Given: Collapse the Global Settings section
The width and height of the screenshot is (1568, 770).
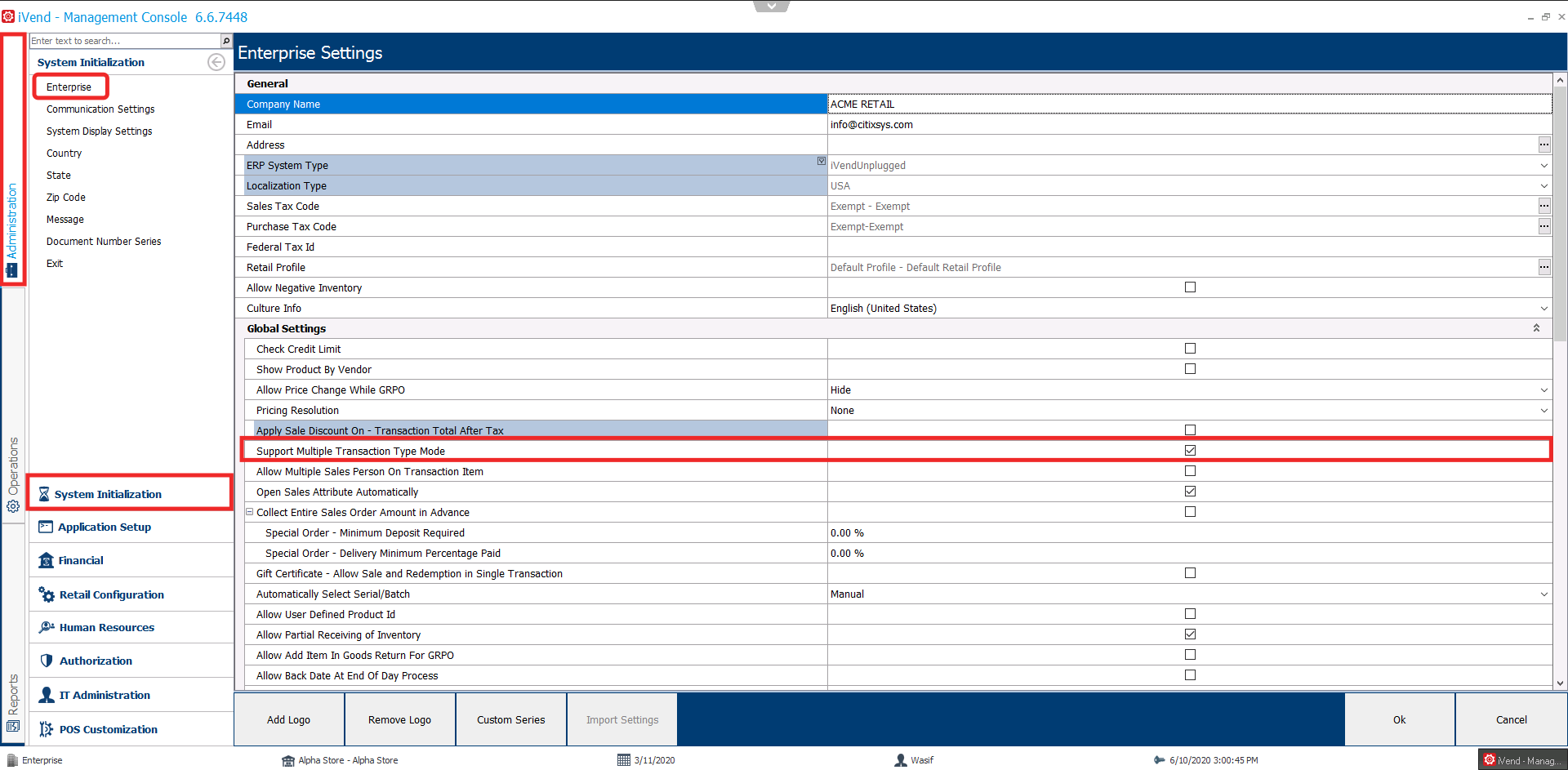Looking at the screenshot, I should click(1536, 328).
